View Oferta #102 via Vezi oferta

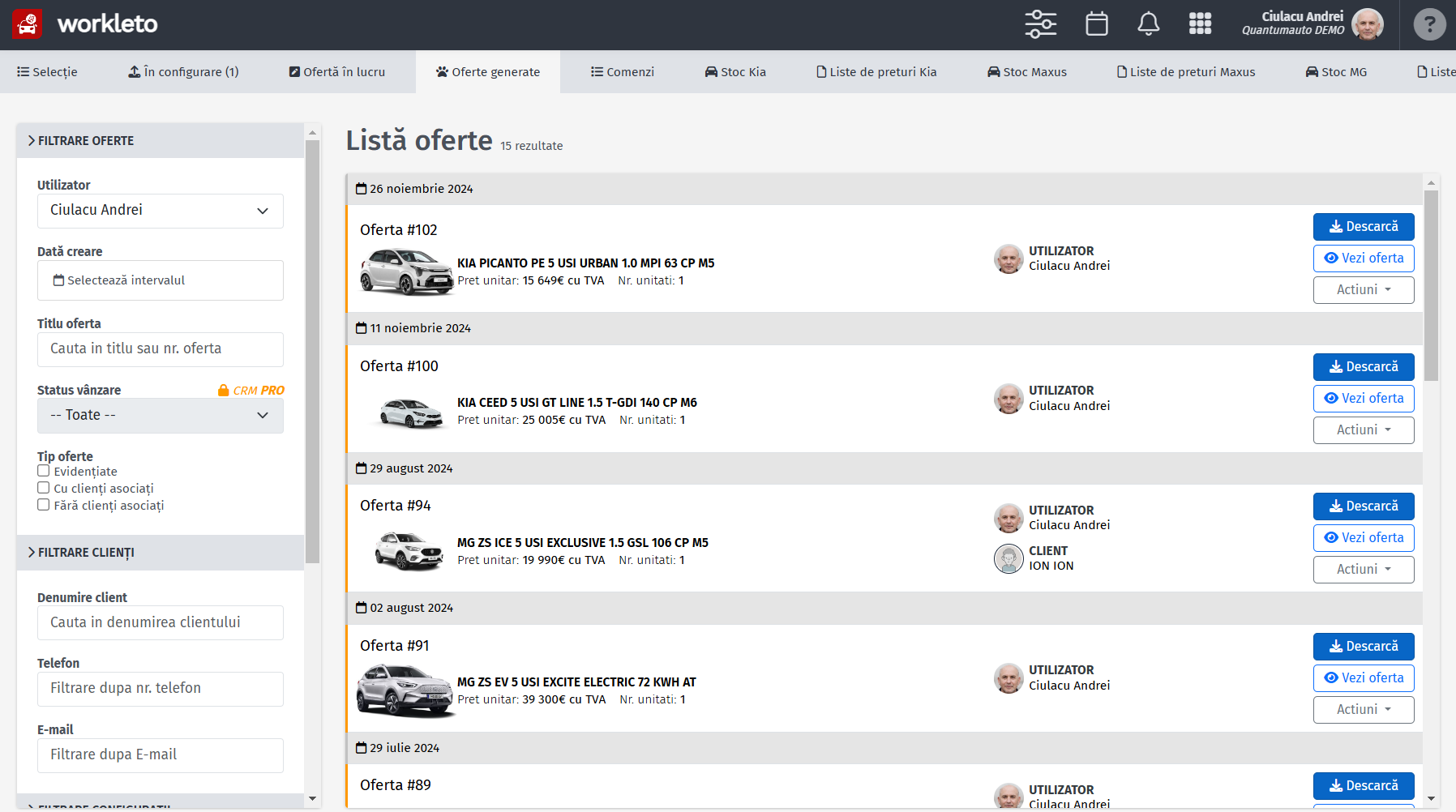(1364, 259)
